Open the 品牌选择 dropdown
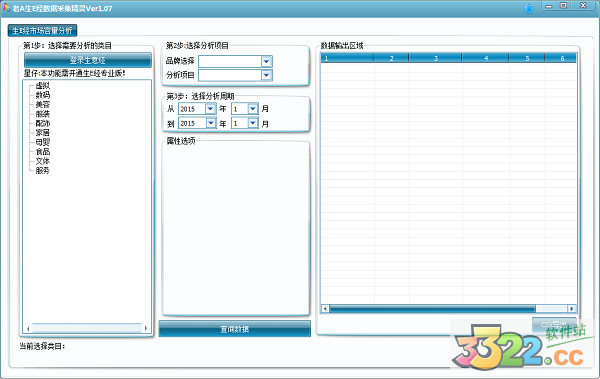 [267, 61]
